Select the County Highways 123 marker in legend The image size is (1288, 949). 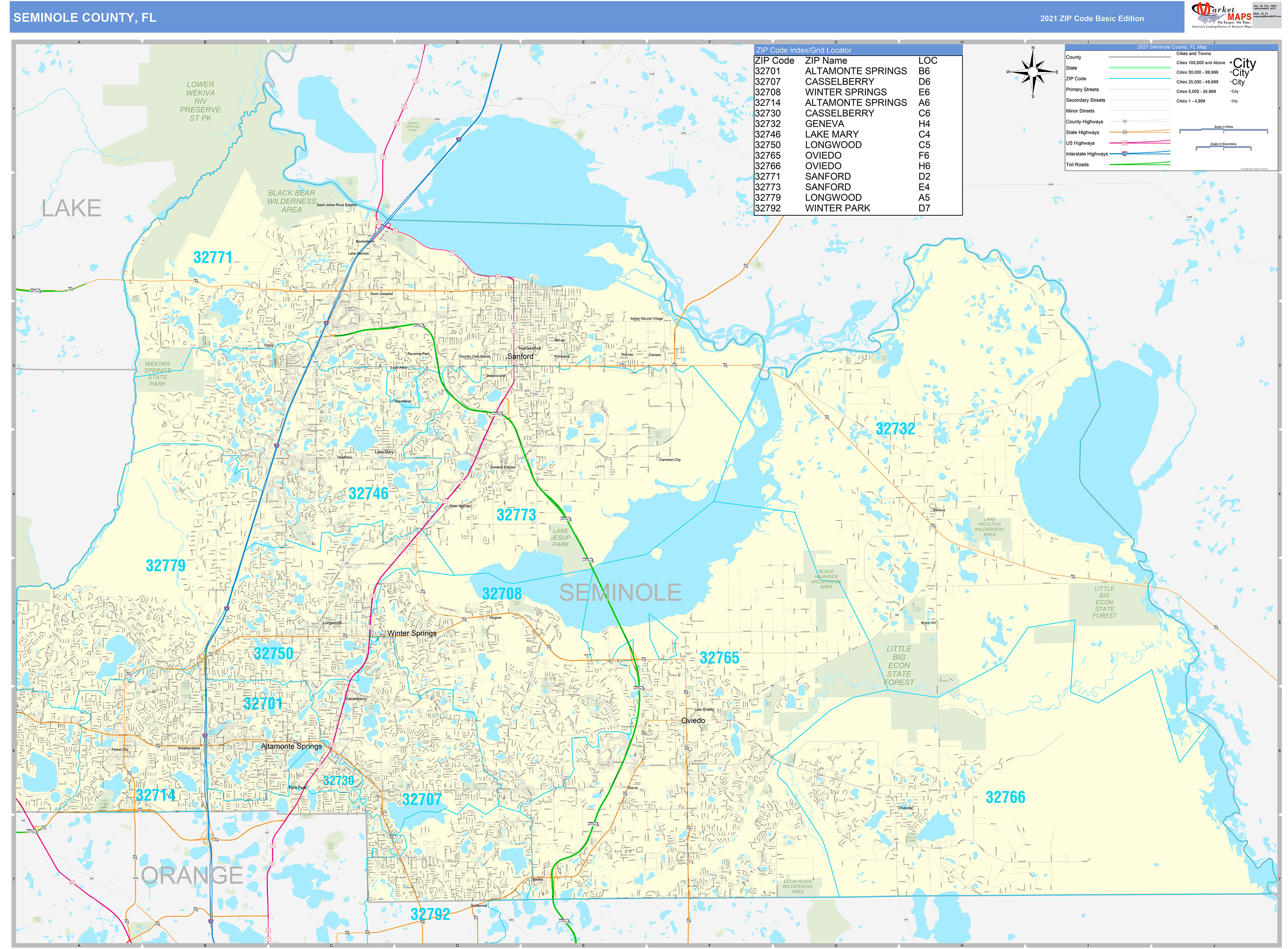1125,122
